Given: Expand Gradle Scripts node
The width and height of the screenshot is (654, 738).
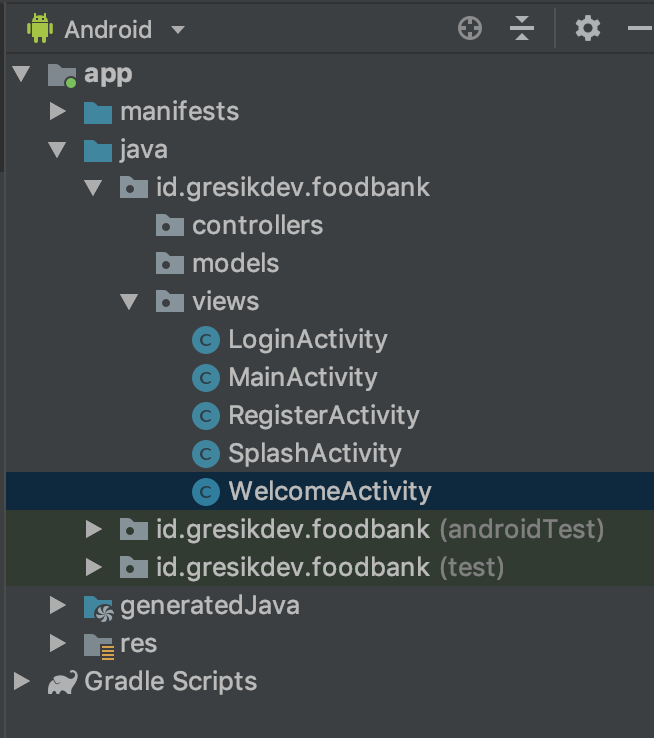Looking at the screenshot, I should coord(22,682).
